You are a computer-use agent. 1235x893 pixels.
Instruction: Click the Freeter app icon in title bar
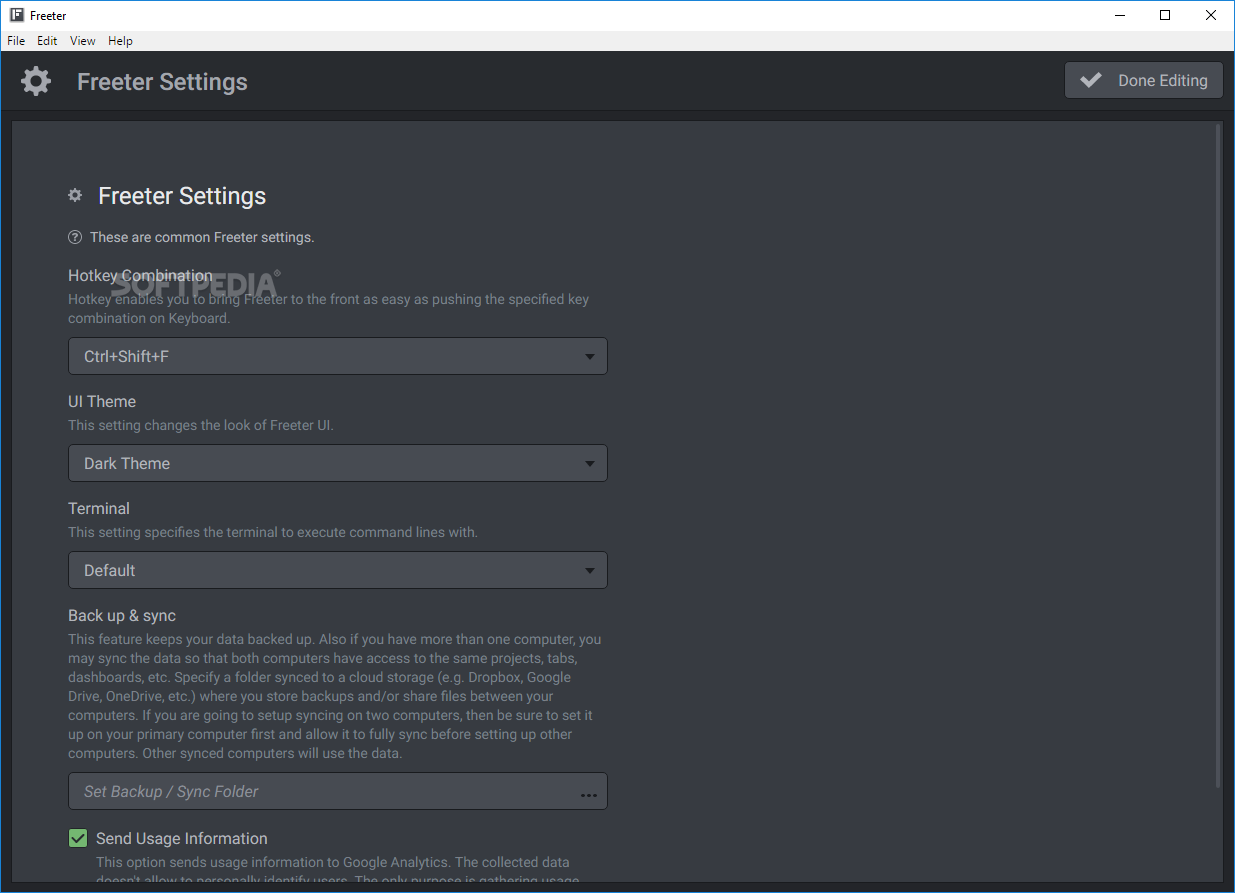(x=17, y=15)
